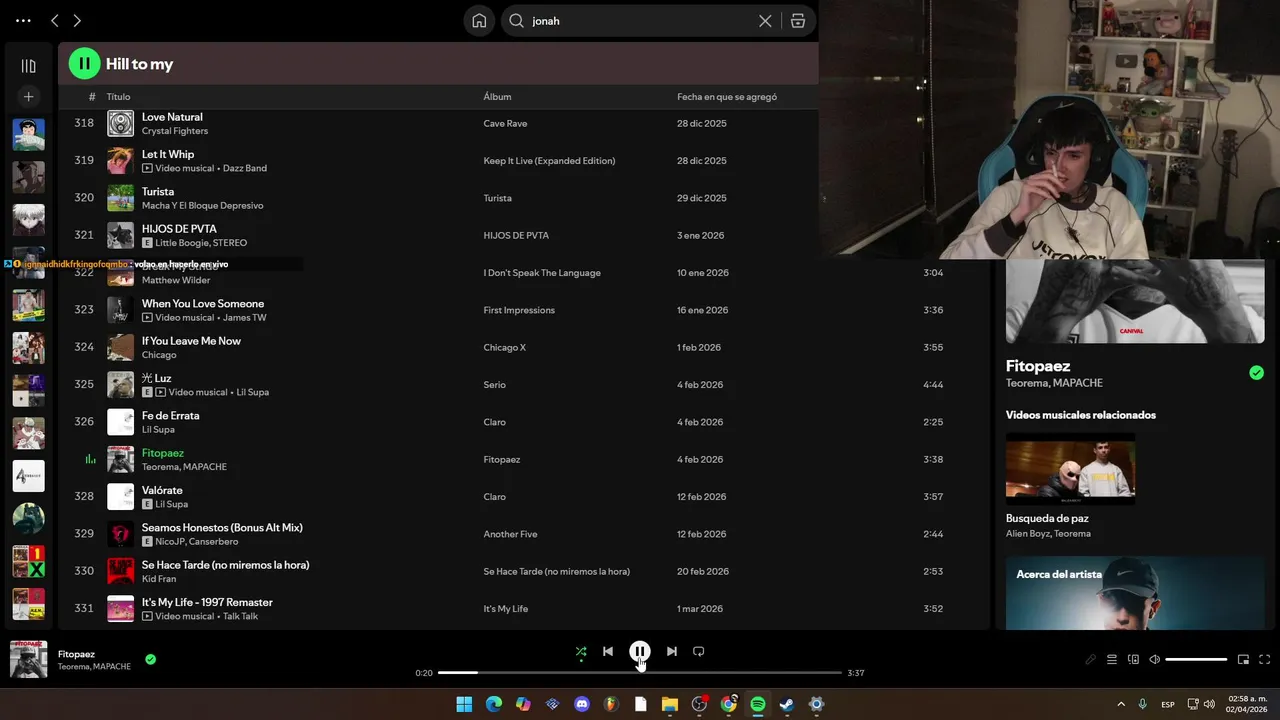1280x720 pixels.
Task: Open the 'Acerca del artista' card
Action: click(x=1135, y=594)
